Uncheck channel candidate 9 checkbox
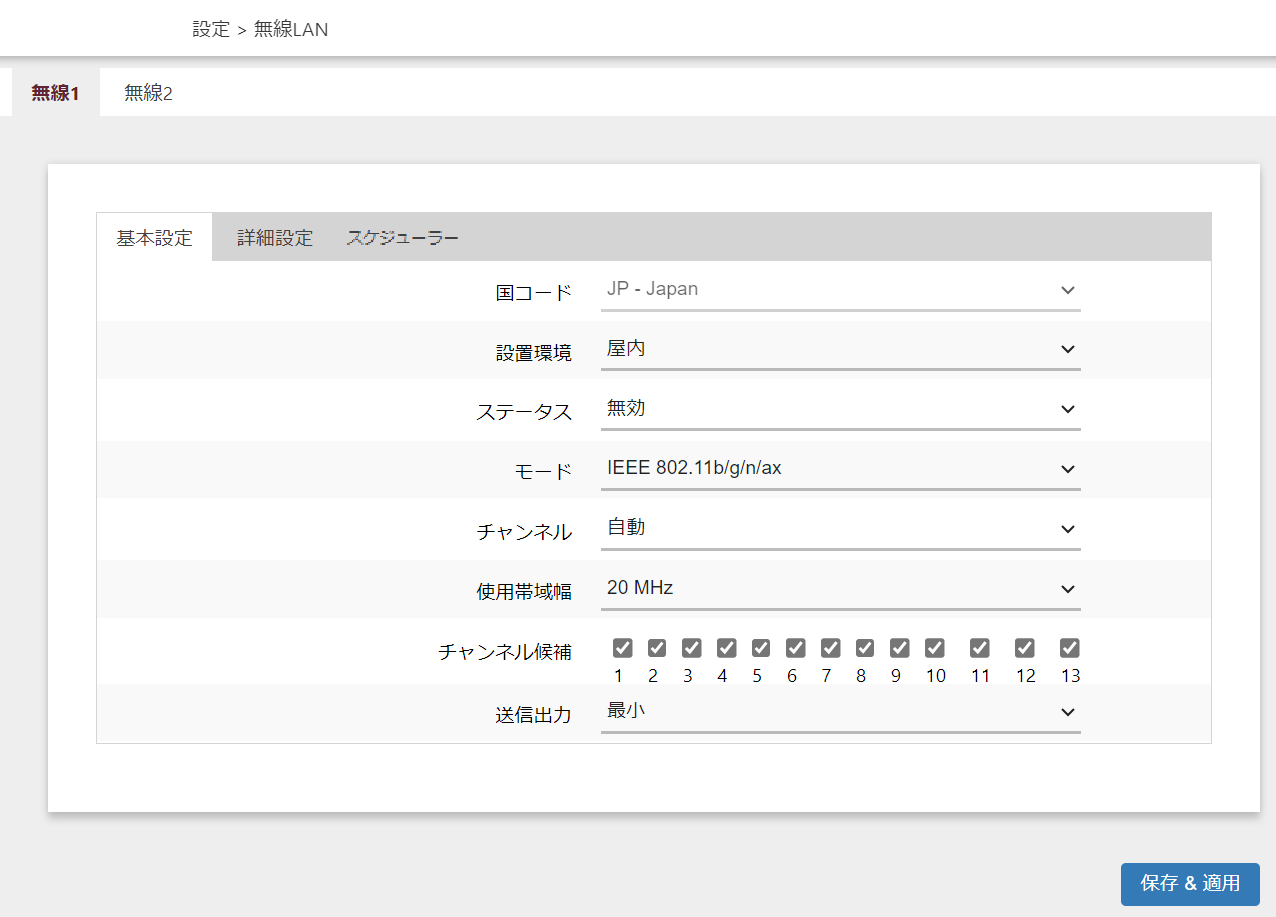The width and height of the screenshot is (1276, 917). pos(900,648)
